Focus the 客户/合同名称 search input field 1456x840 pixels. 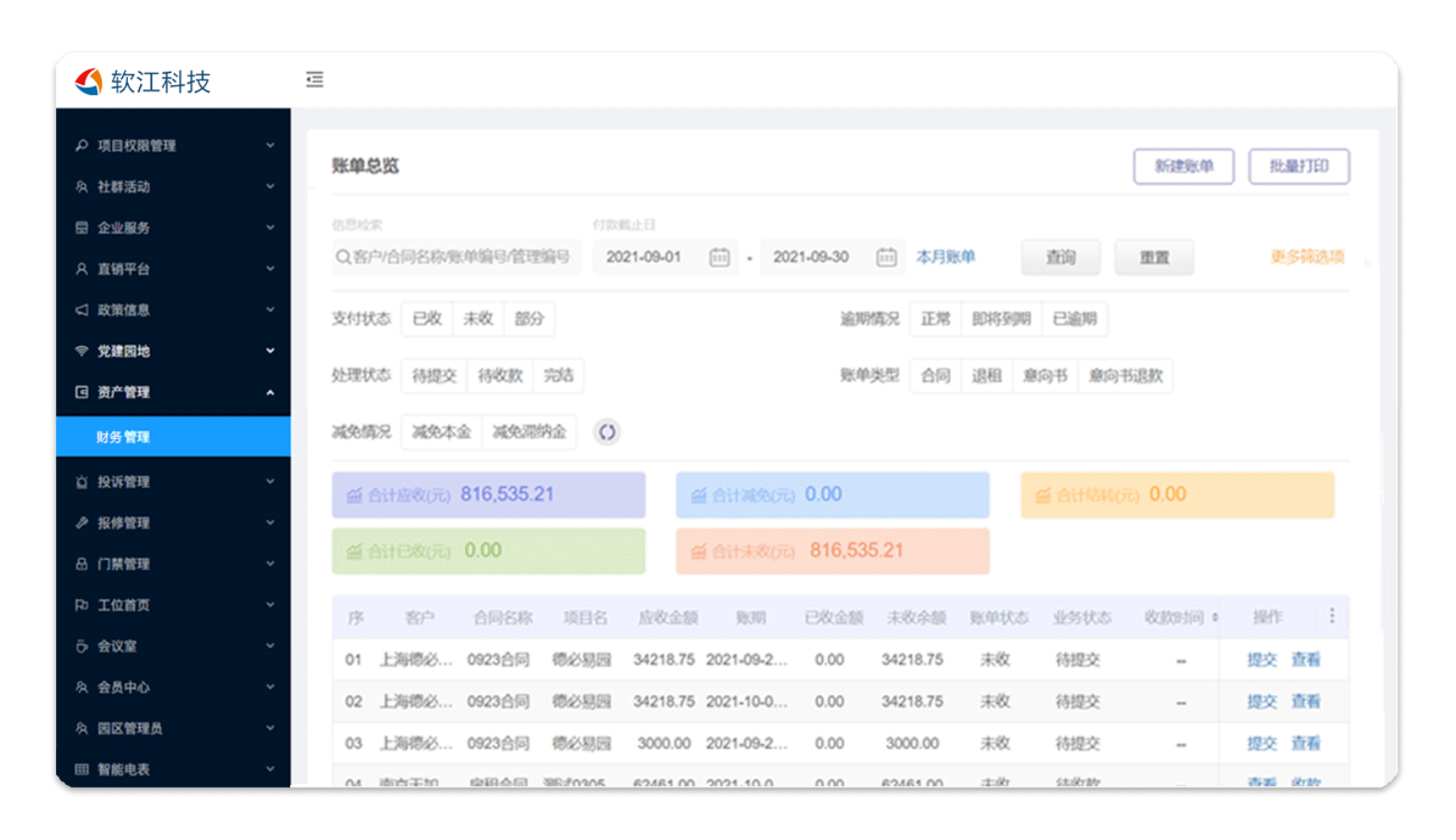pos(462,257)
